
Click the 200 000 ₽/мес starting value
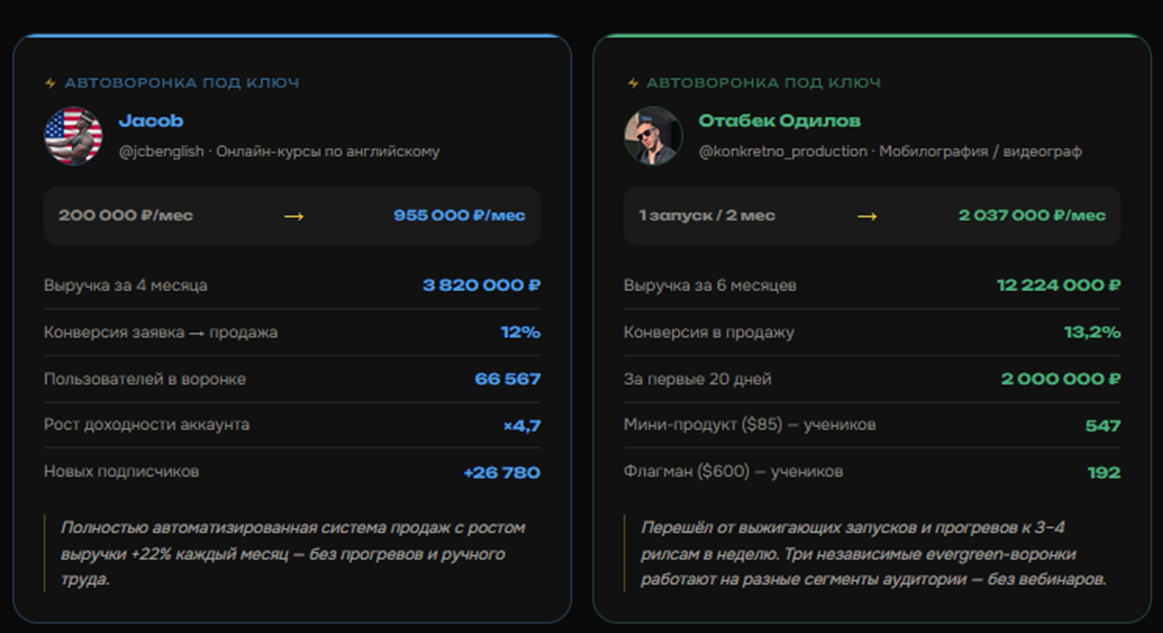point(125,216)
